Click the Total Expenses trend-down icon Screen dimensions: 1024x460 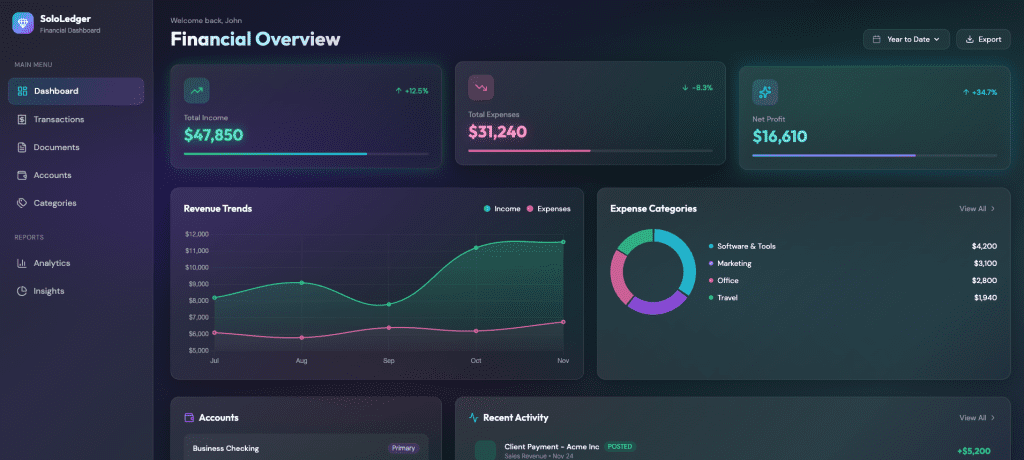[x=481, y=88]
